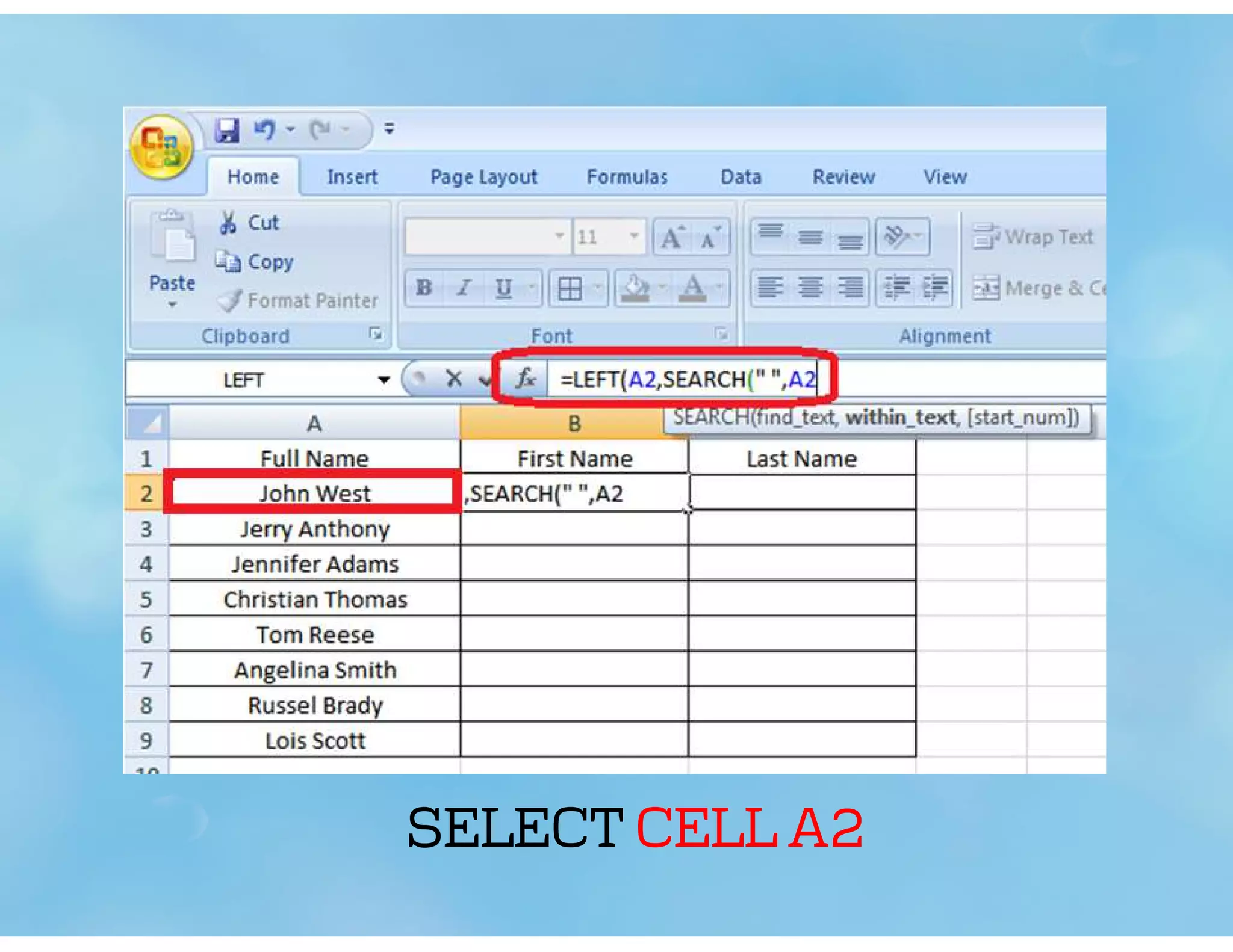Expand the Paste options arrow
The width and height of the screenshot is (1233, 952).
pos(172,305)
